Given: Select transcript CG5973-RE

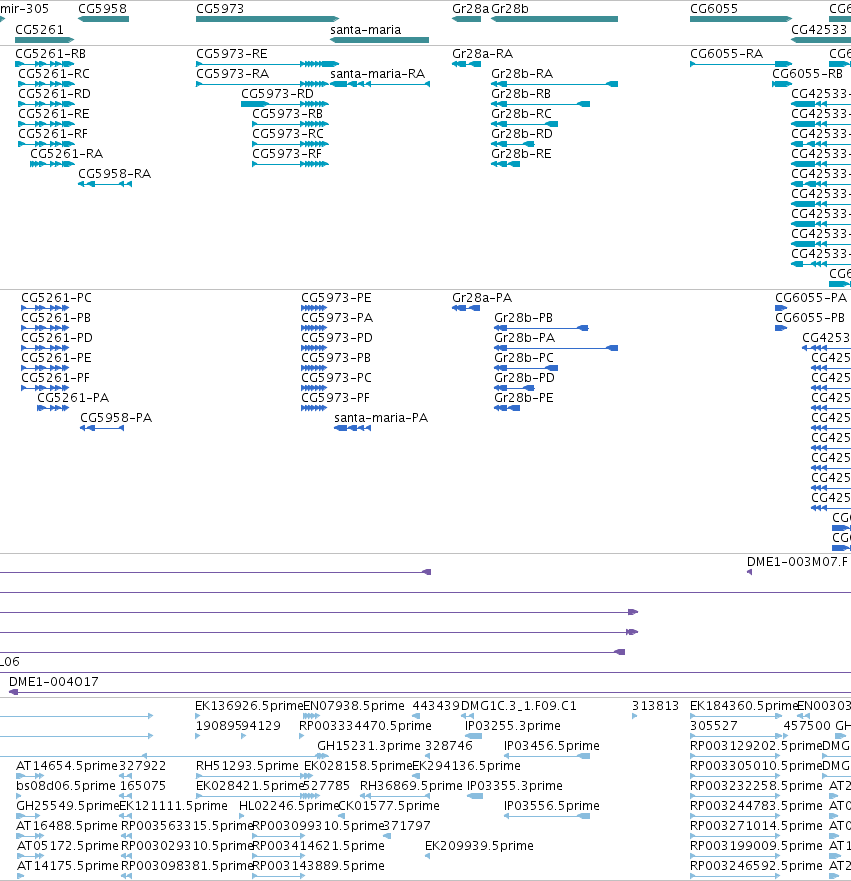Looking at the screenshot, I should pos(267,64).
